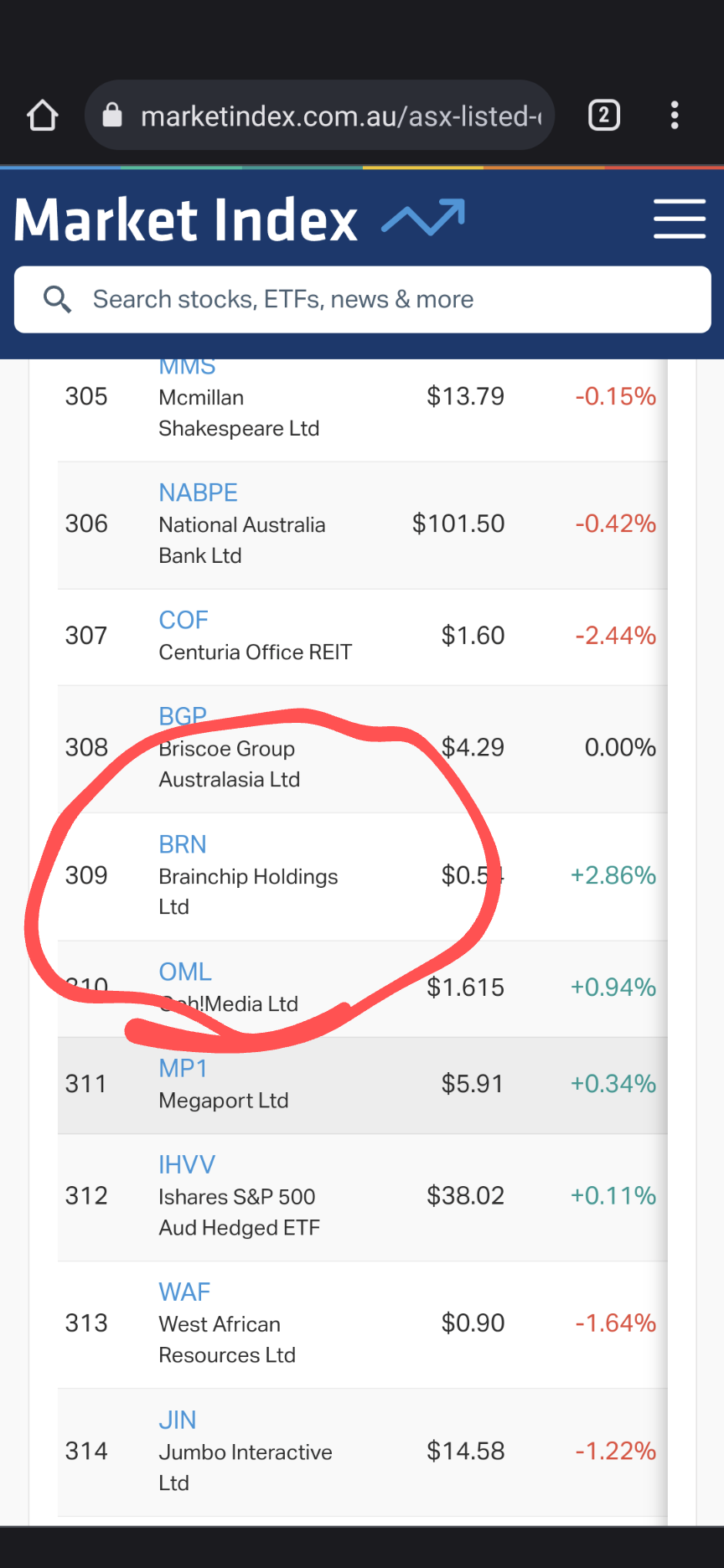Open the IHVV ticker link
The height and width of the screenshot is (1568, 724).
click(187, 1164)
